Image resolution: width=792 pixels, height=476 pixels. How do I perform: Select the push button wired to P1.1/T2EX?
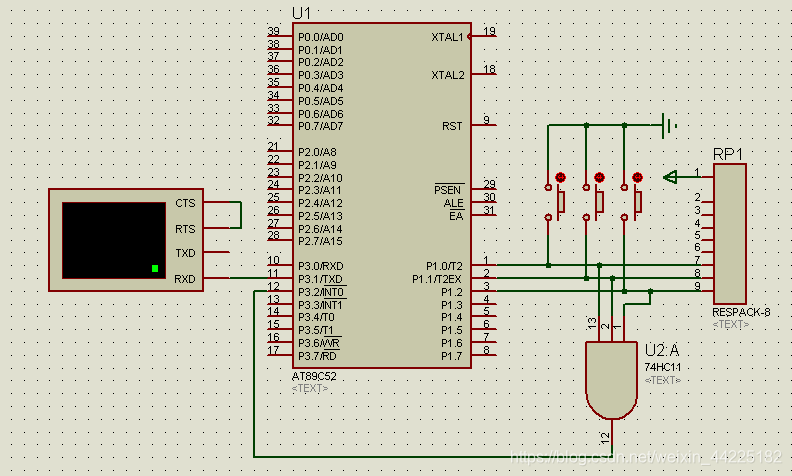click(x=593, y=201)
